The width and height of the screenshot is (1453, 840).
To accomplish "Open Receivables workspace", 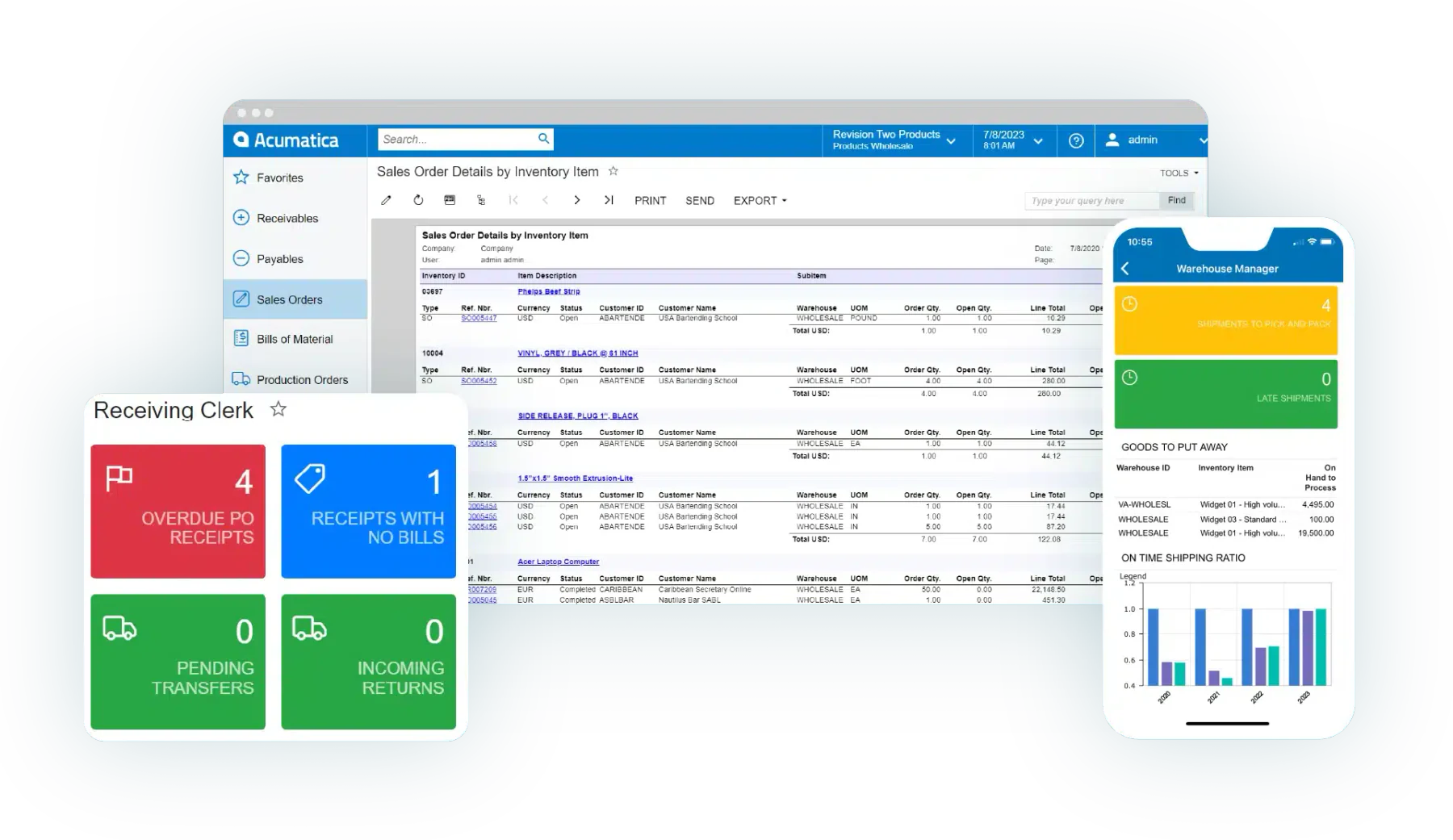I will point(295,218).
